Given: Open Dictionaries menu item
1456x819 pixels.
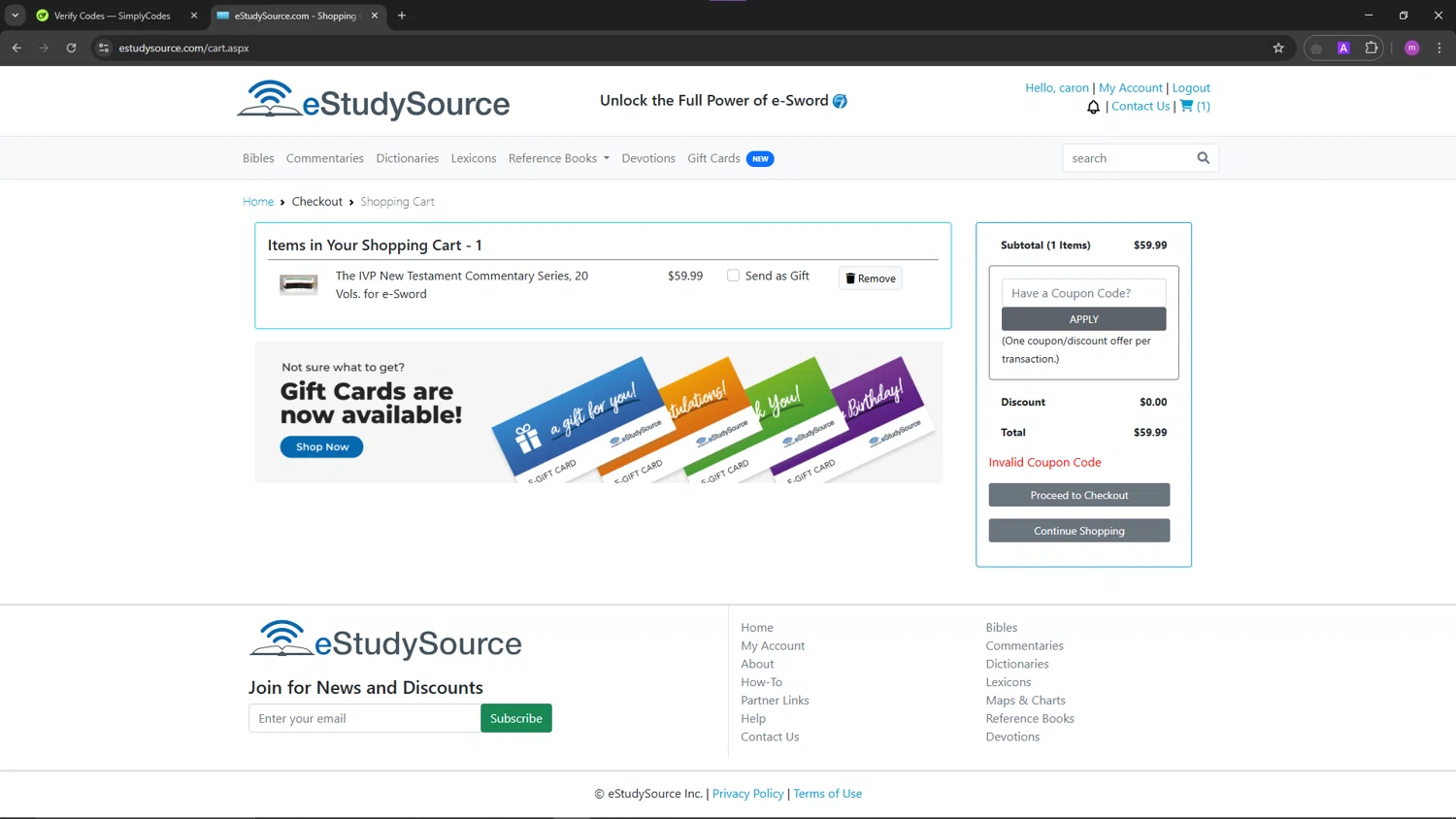Looking at the screenshot, I should pyautogui.click(x=408, y=158).
